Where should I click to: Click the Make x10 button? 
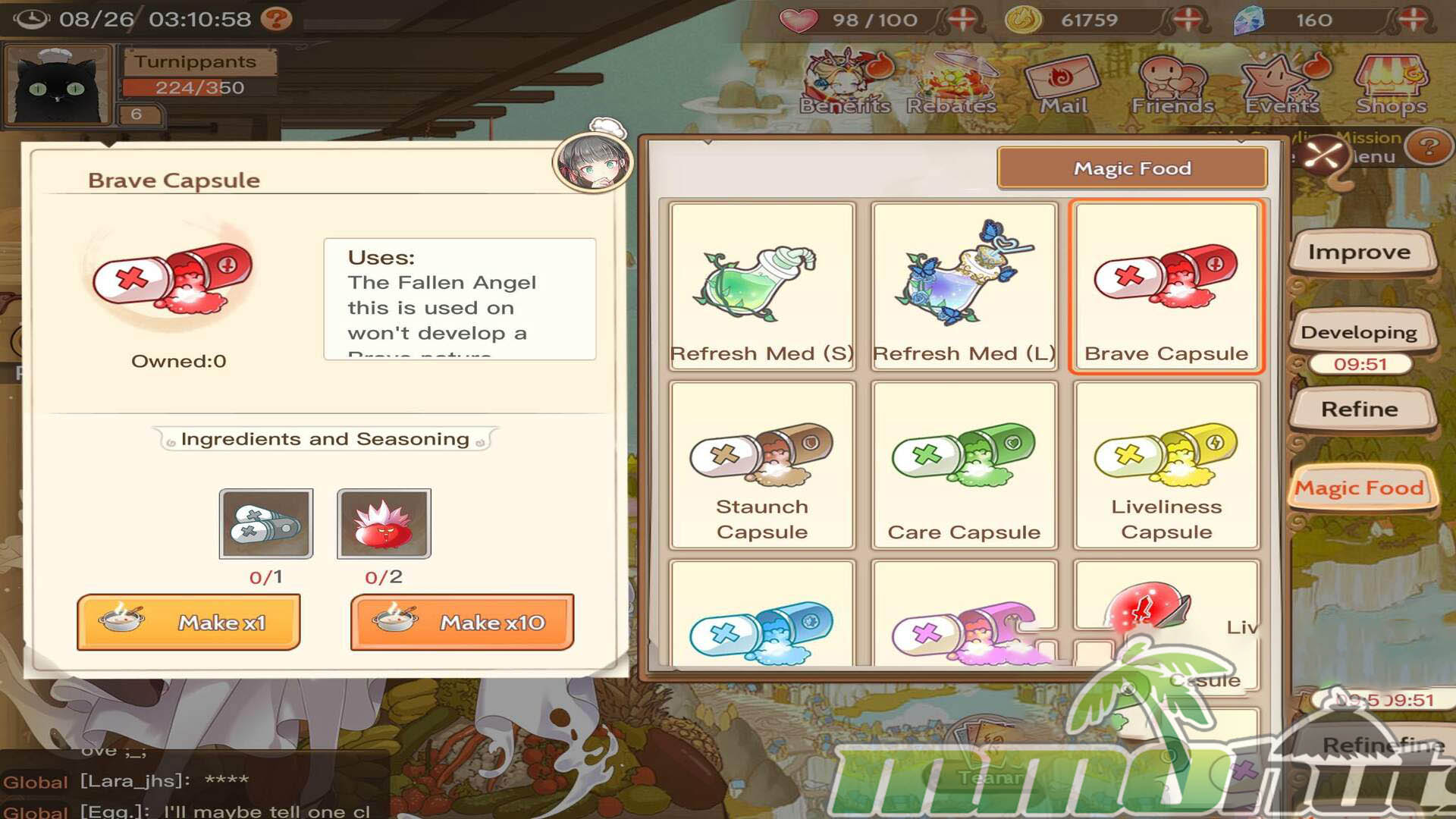coord(462,623)
